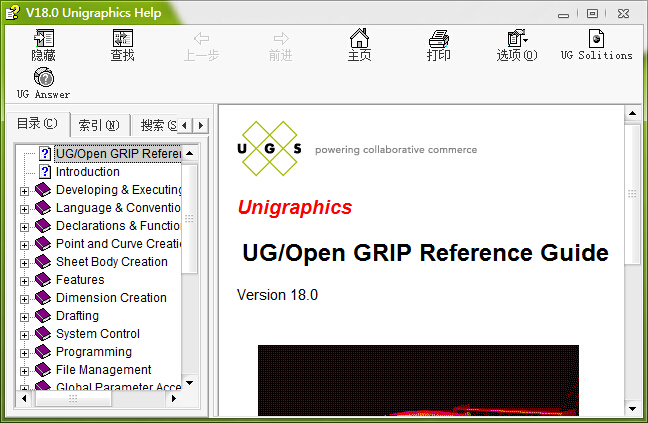Click the book icon beside Programming
The width and height of the screenshot is (648, 423).
43,352
